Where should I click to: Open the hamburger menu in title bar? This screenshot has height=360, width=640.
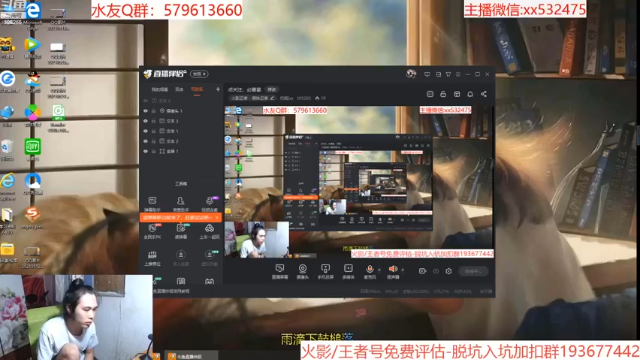pos(458,74)
